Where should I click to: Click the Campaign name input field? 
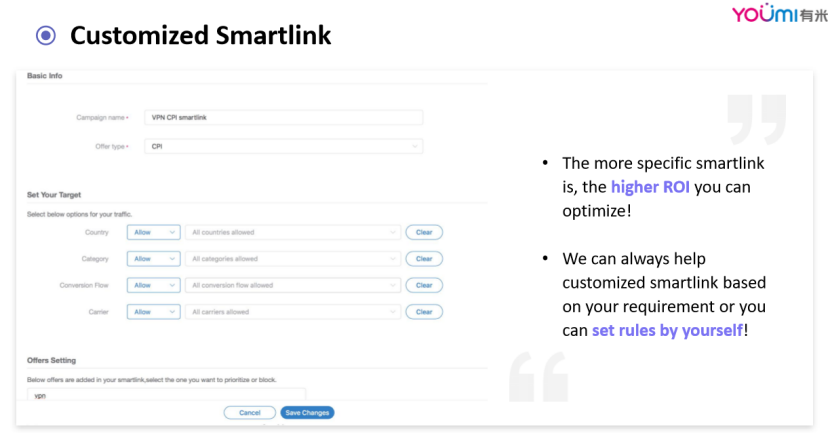point(283,118)
